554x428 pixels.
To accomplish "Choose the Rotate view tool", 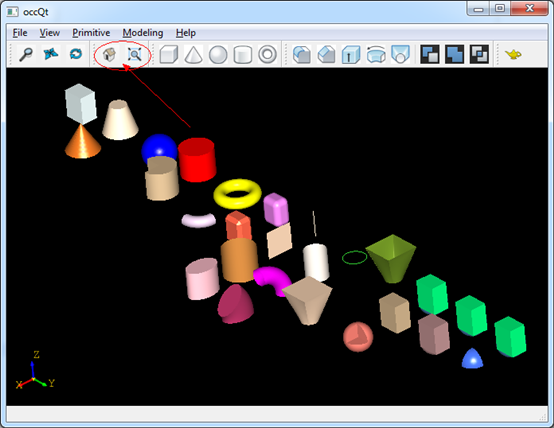I will tap(76, 54).
